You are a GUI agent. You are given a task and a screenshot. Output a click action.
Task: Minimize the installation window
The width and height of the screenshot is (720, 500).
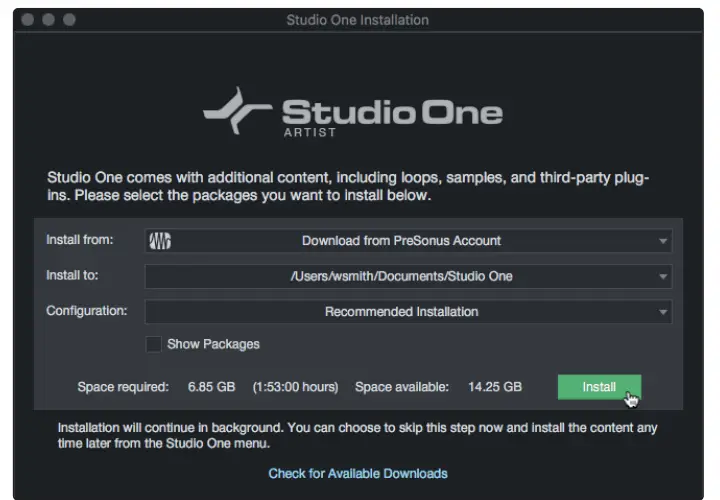(x=48, y=20)
